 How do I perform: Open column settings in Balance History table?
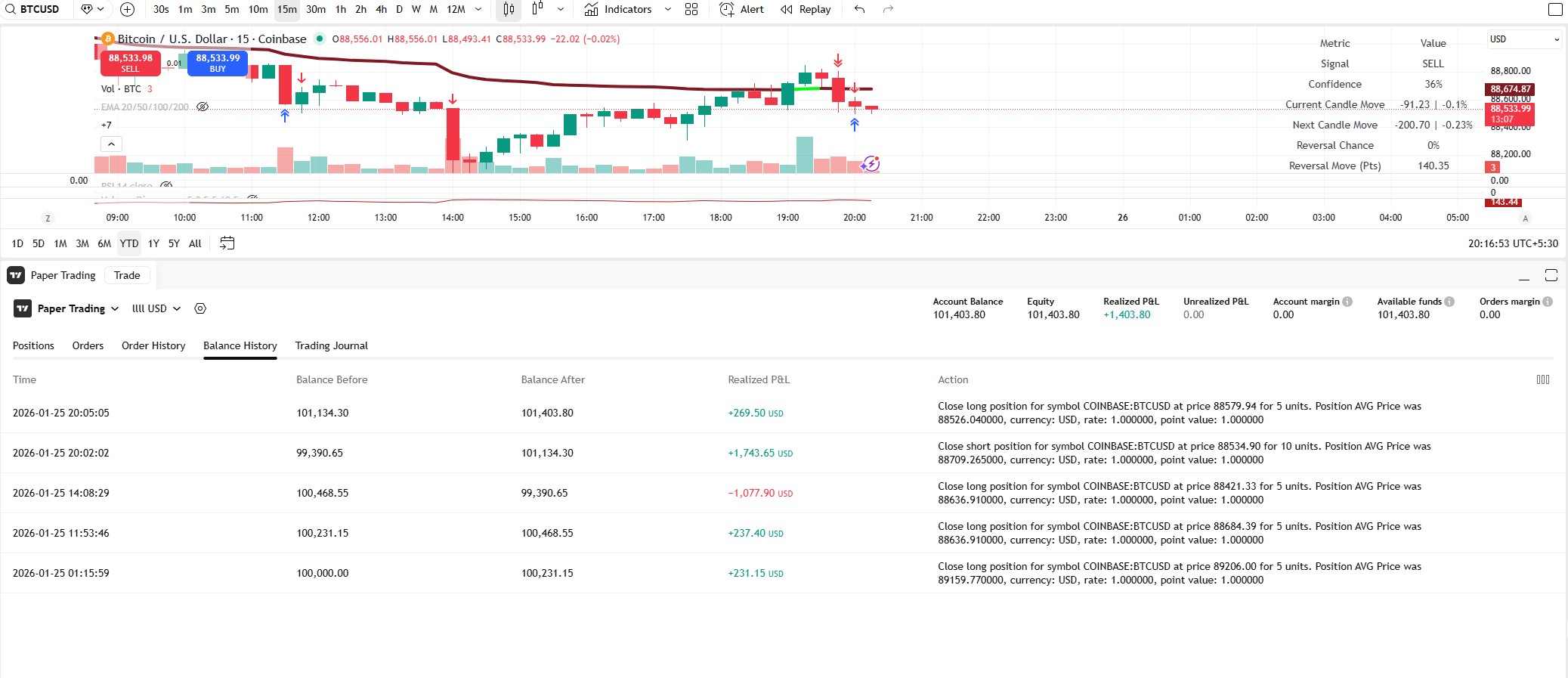(x=1543, y=379)
